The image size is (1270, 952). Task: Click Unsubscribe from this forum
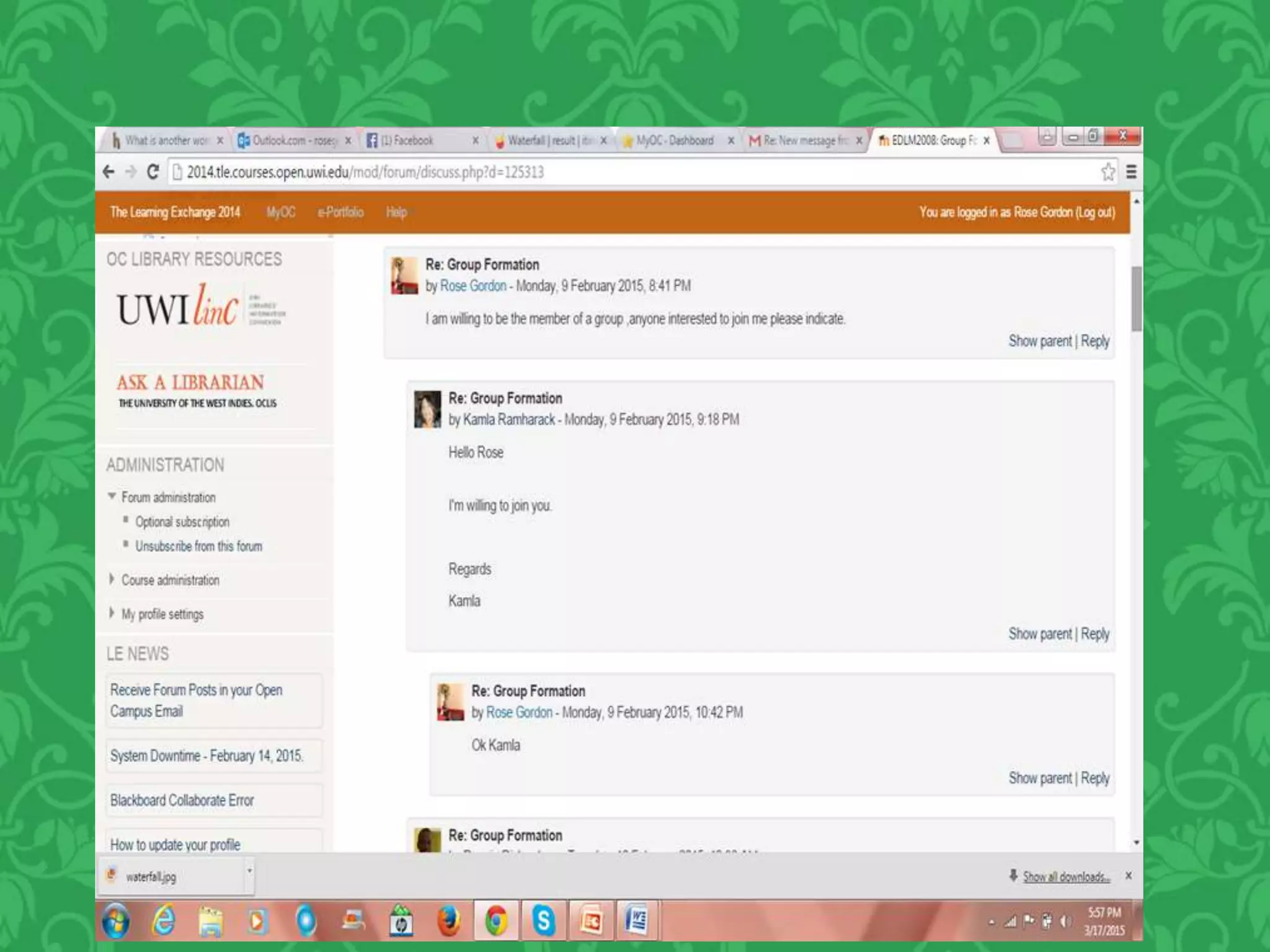(198, 547)
